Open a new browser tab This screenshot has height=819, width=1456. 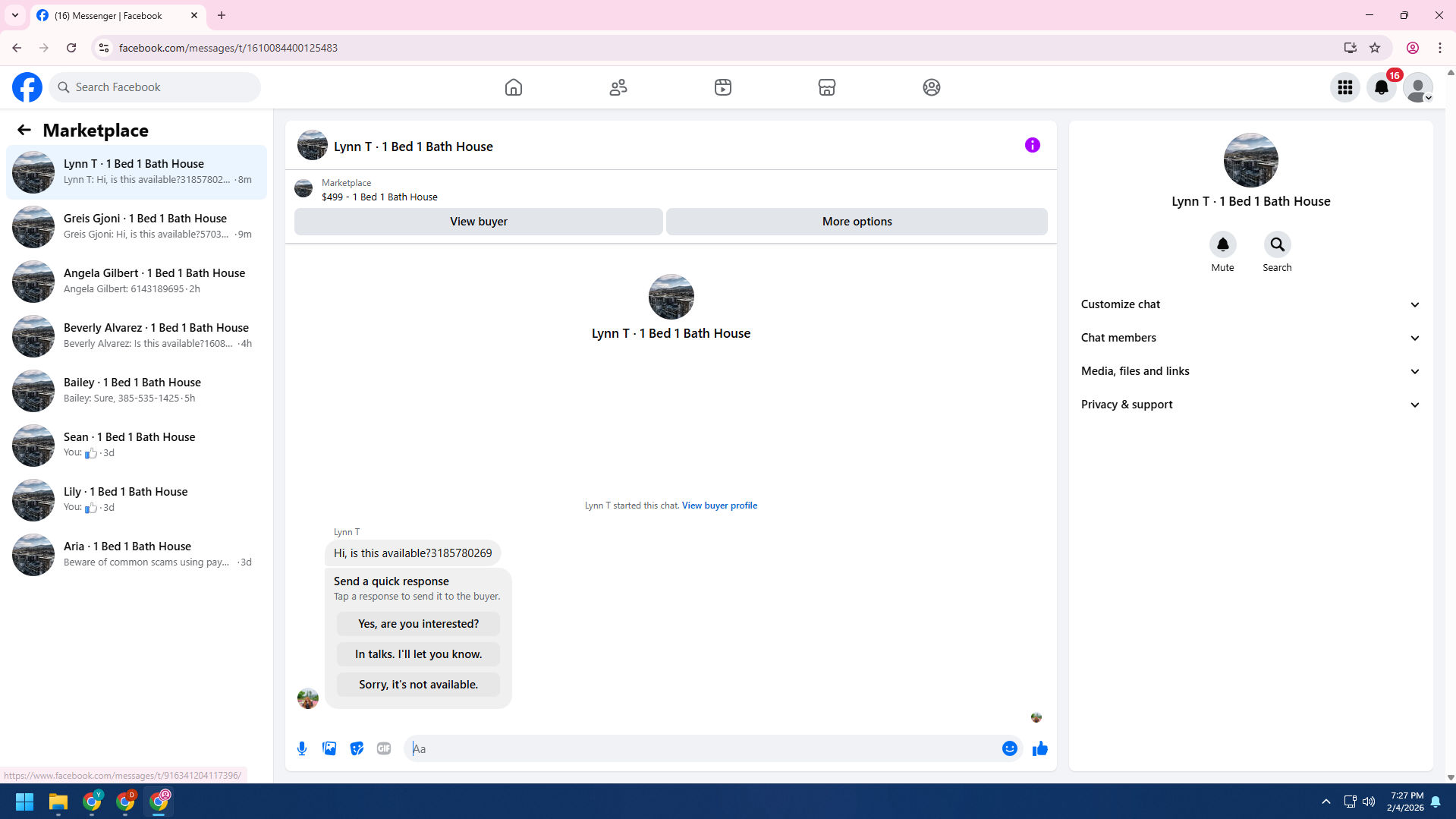point(222,15)
